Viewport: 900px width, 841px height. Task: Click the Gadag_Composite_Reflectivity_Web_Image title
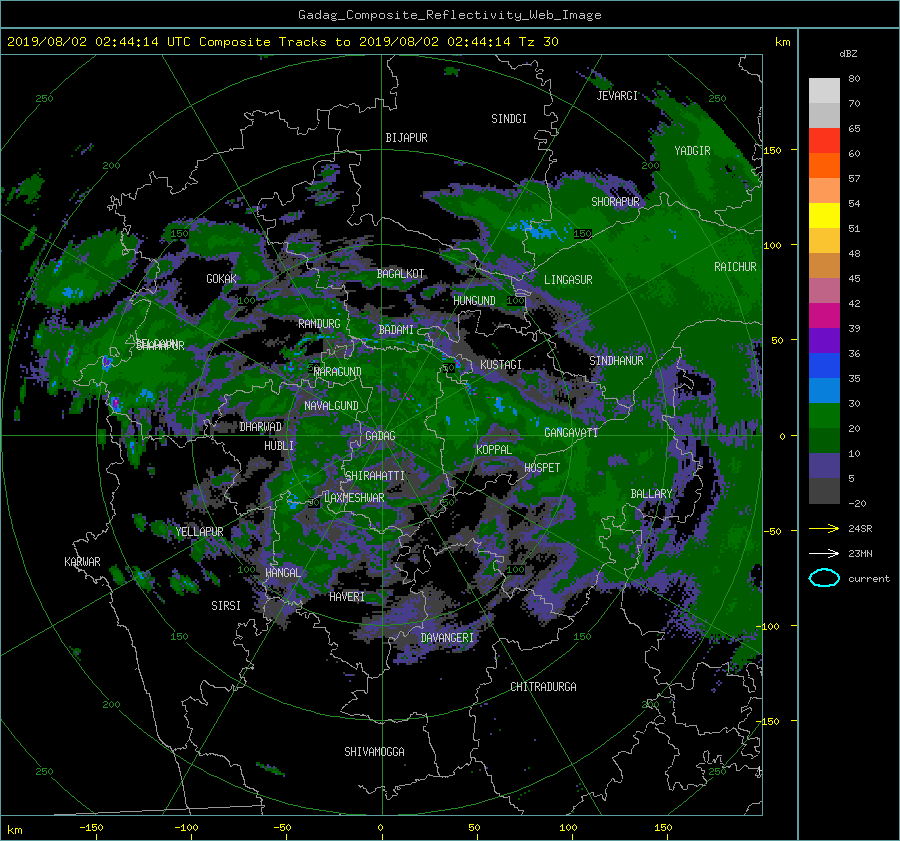coord(449,15)
